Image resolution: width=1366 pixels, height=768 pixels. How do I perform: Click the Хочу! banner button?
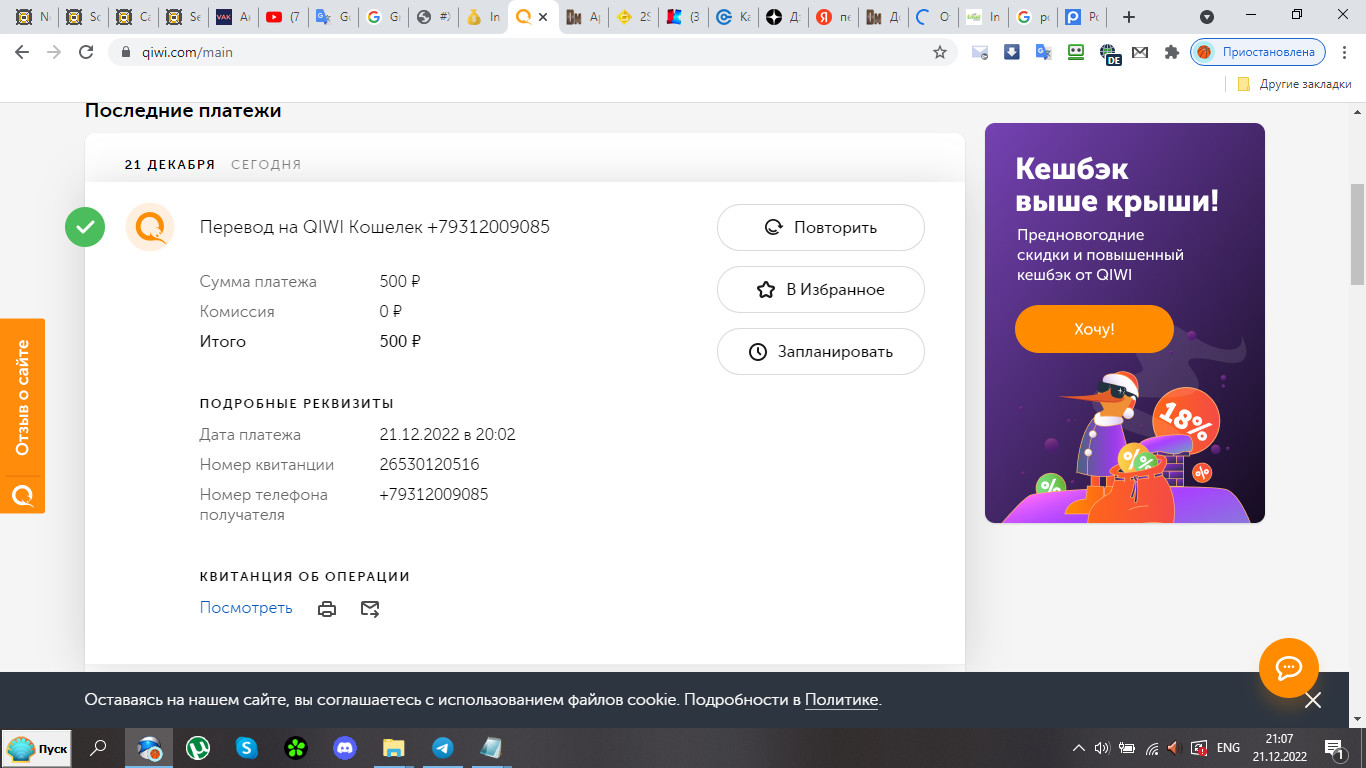click(1094, 329)
